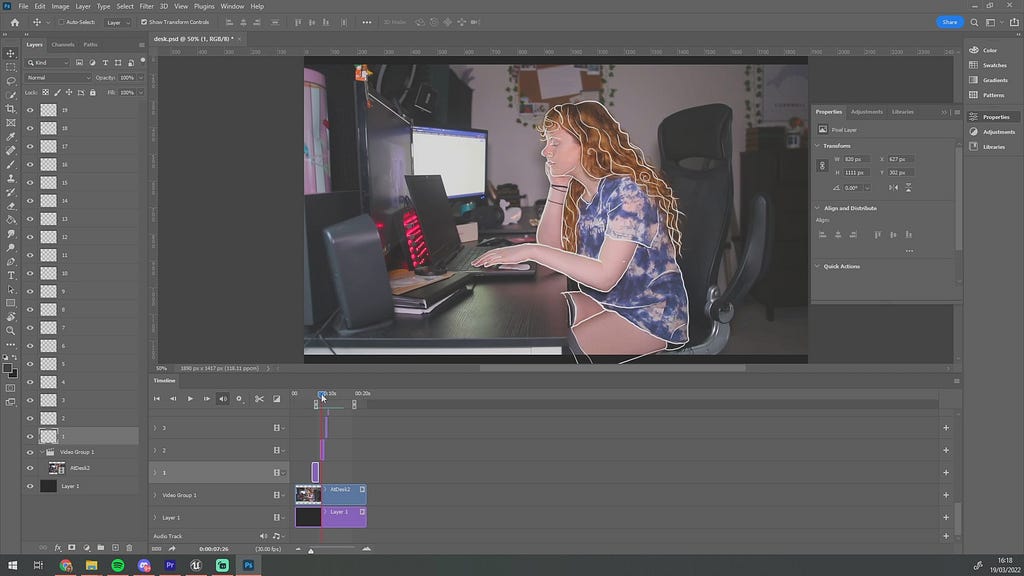Screen dimensions: 1024x576
Task: Pick the Zoom tool
Action: [x=10, y=330]
